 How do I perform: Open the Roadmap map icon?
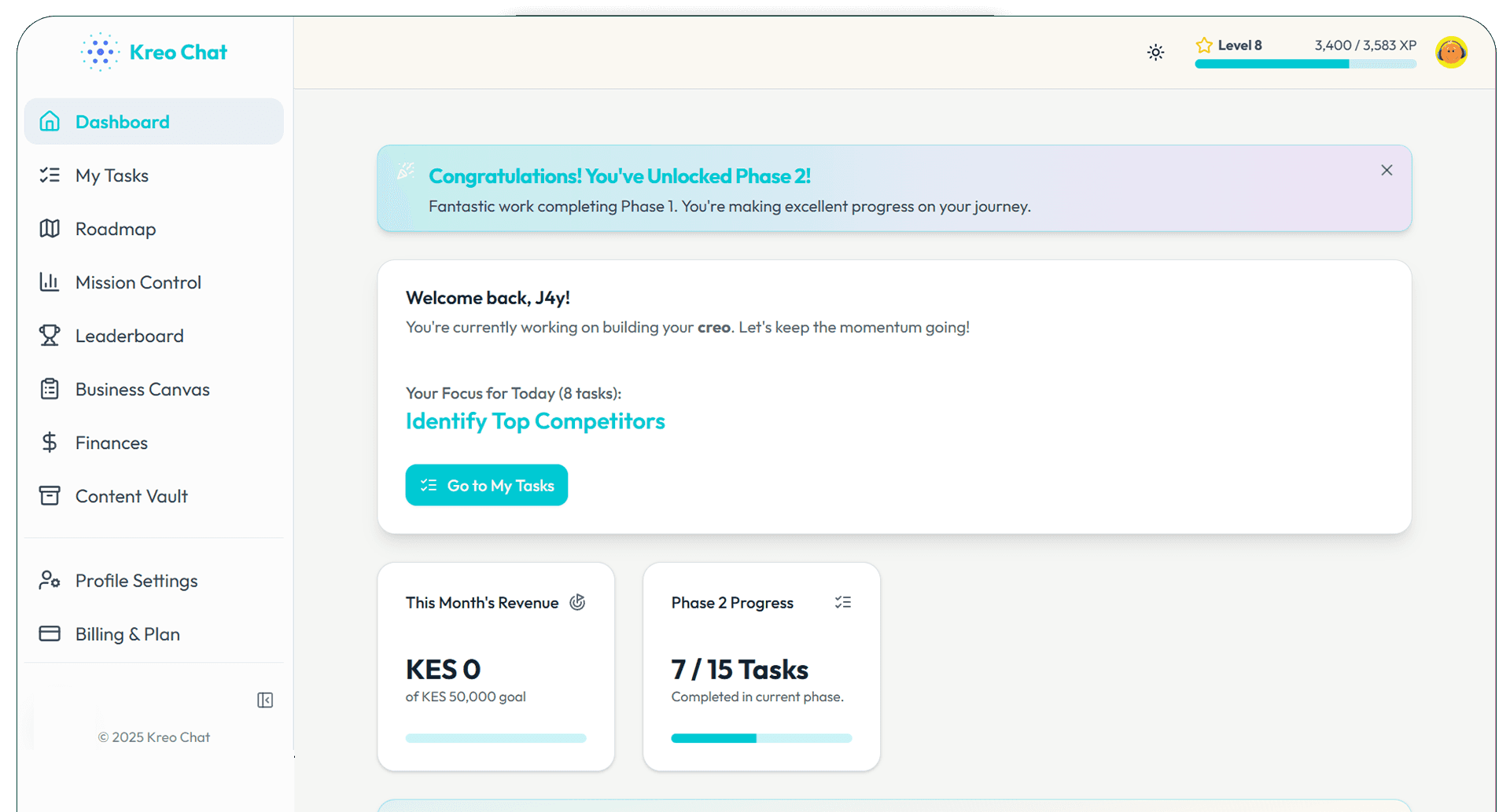(x=50, y=229)
